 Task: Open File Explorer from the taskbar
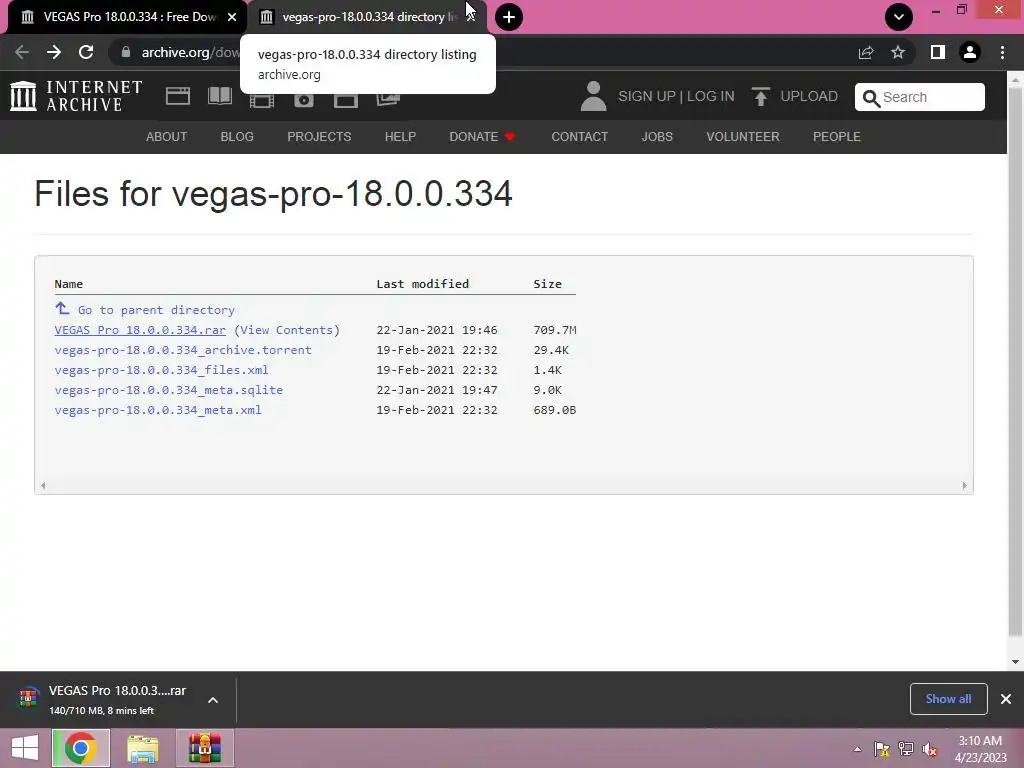point(142,748)
